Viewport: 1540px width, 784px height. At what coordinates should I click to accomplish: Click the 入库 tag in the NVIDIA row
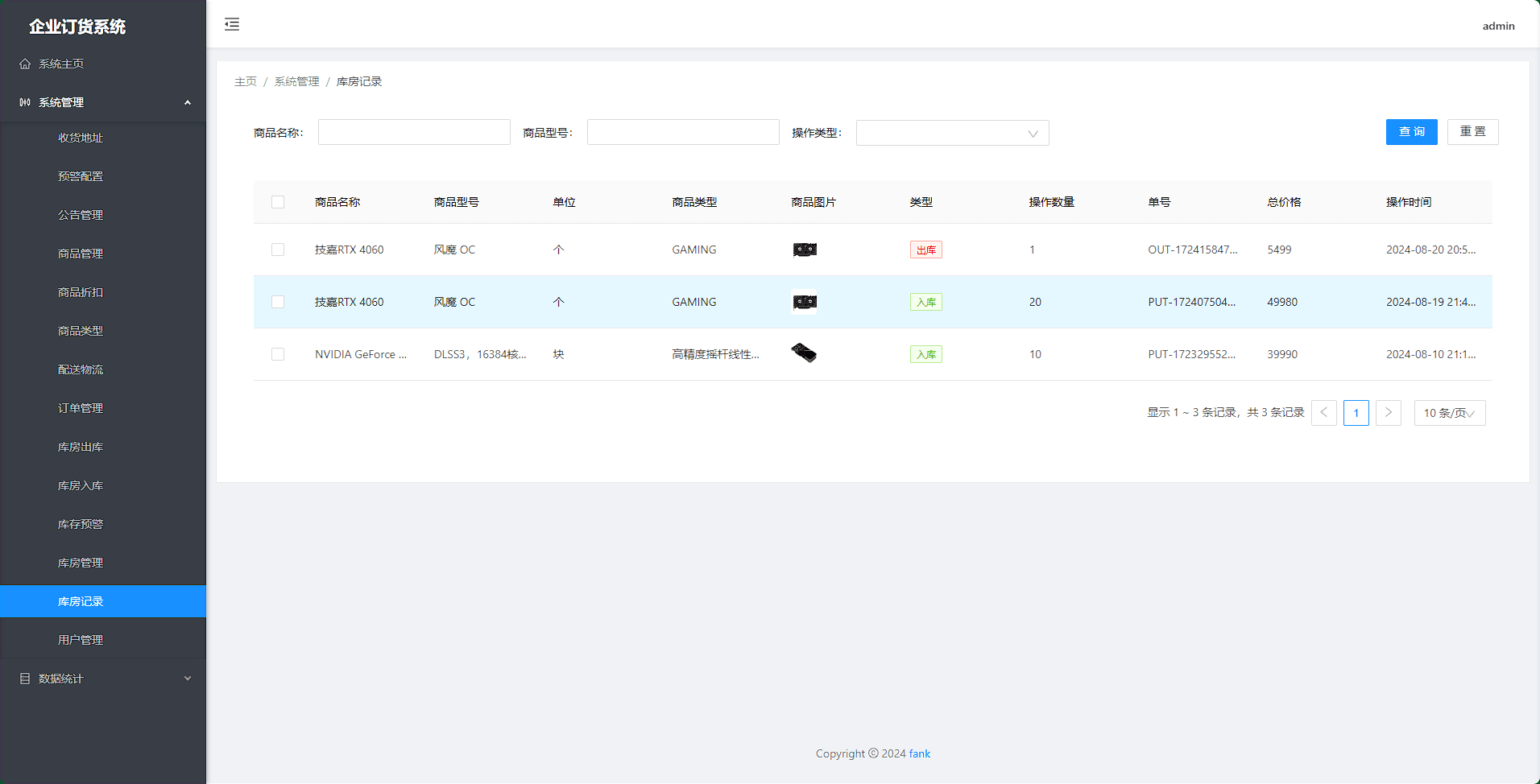tap(926, 354)
